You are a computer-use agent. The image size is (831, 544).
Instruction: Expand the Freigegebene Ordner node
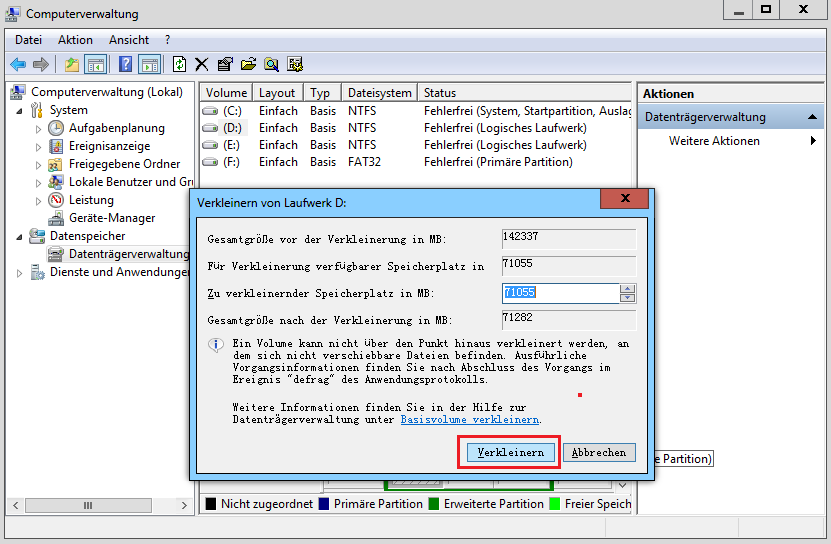click(x=38, y=165)
